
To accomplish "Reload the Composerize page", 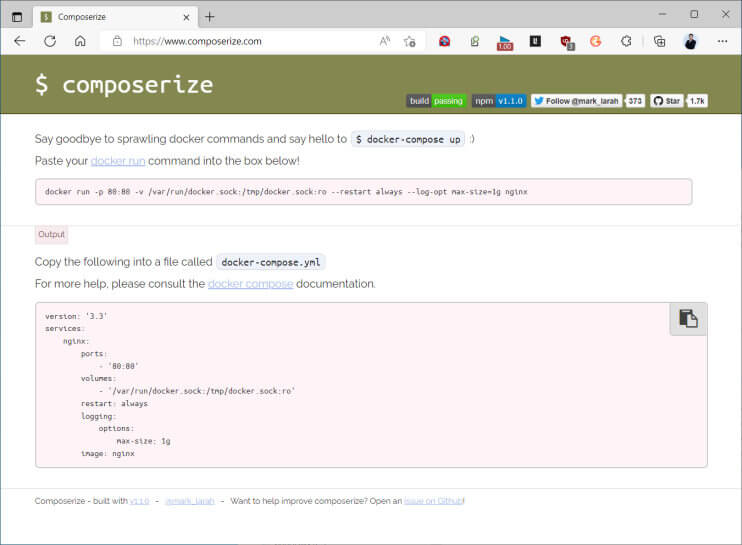I will tap(50, 41).
